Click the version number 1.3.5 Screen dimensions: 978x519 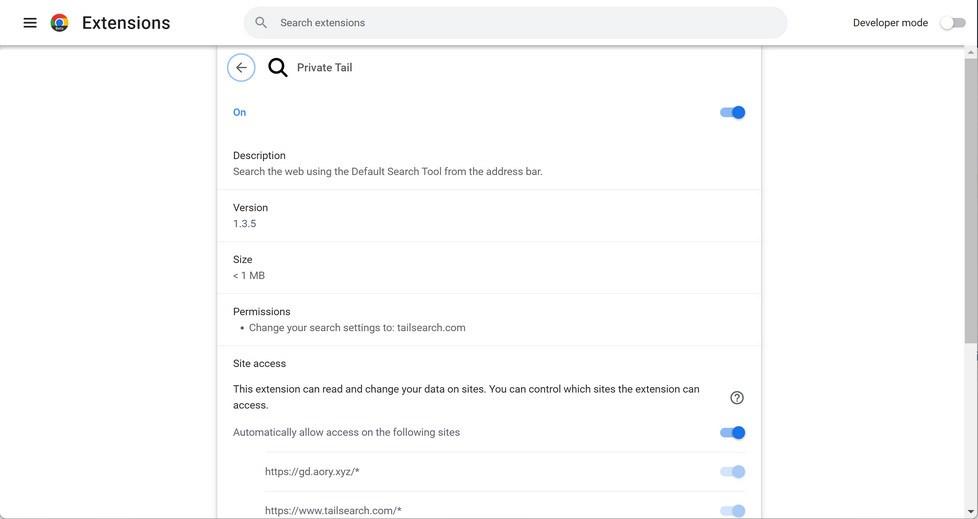244,223
